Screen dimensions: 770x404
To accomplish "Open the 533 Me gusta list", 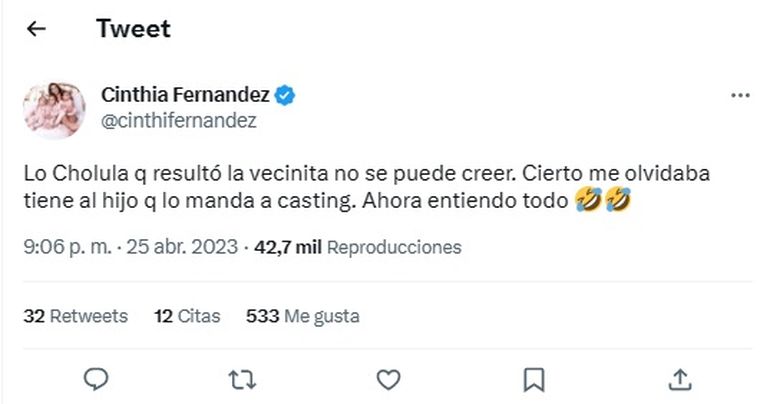I will tap(302, 316).
